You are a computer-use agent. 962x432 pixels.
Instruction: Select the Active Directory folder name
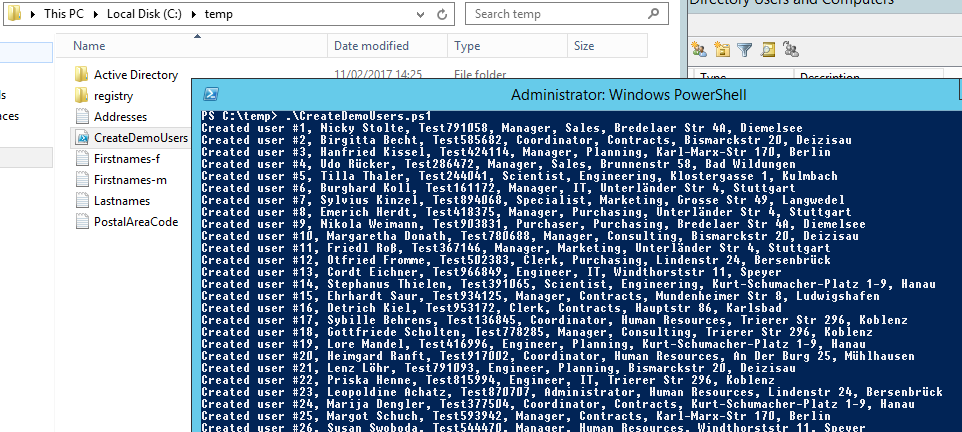pyautogui.click(x=136, y=75)
